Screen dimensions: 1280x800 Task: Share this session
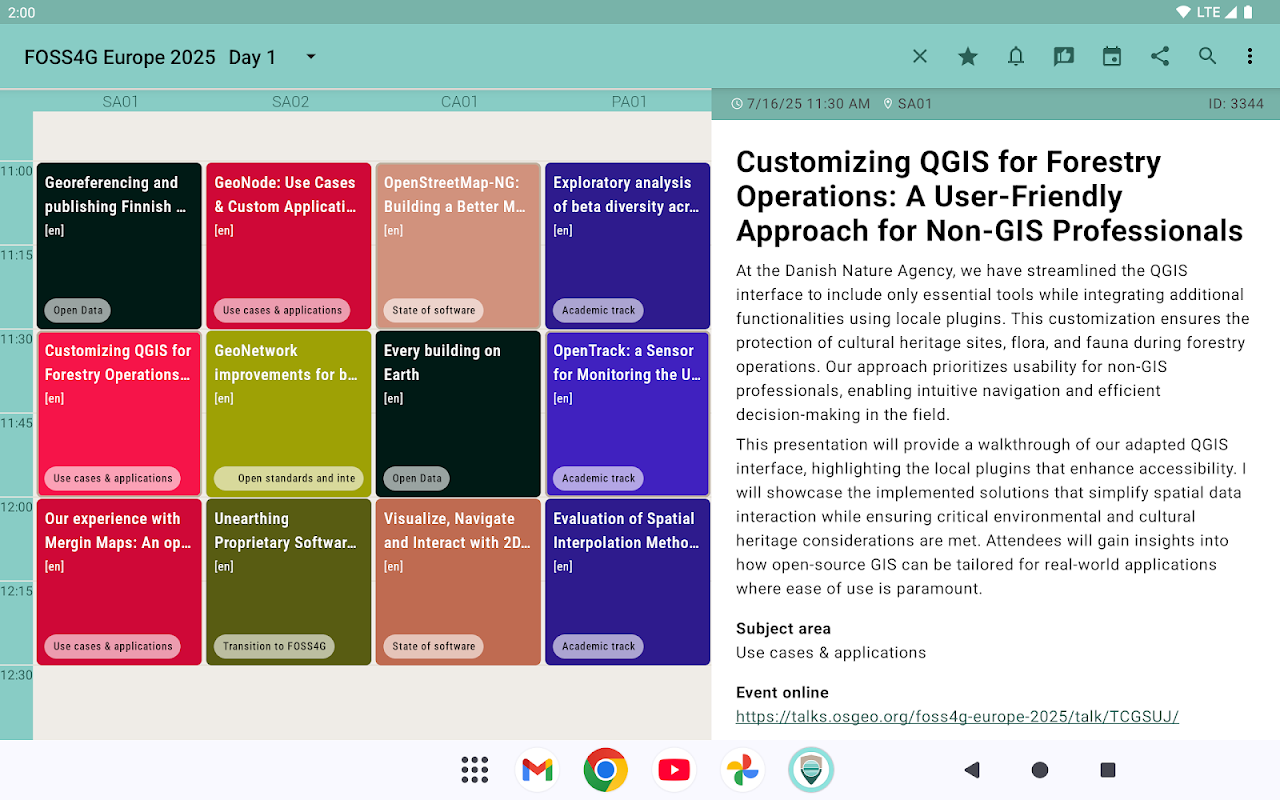click(x=1160, y=57)
